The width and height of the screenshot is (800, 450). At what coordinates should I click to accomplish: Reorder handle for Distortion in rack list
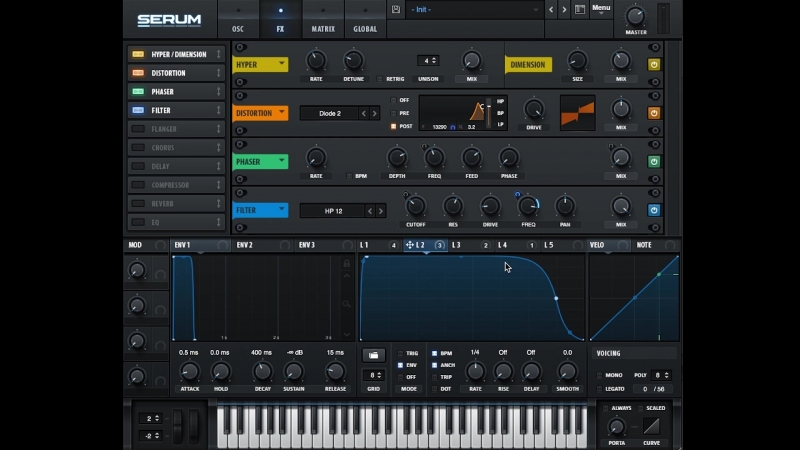click(218, 73)
